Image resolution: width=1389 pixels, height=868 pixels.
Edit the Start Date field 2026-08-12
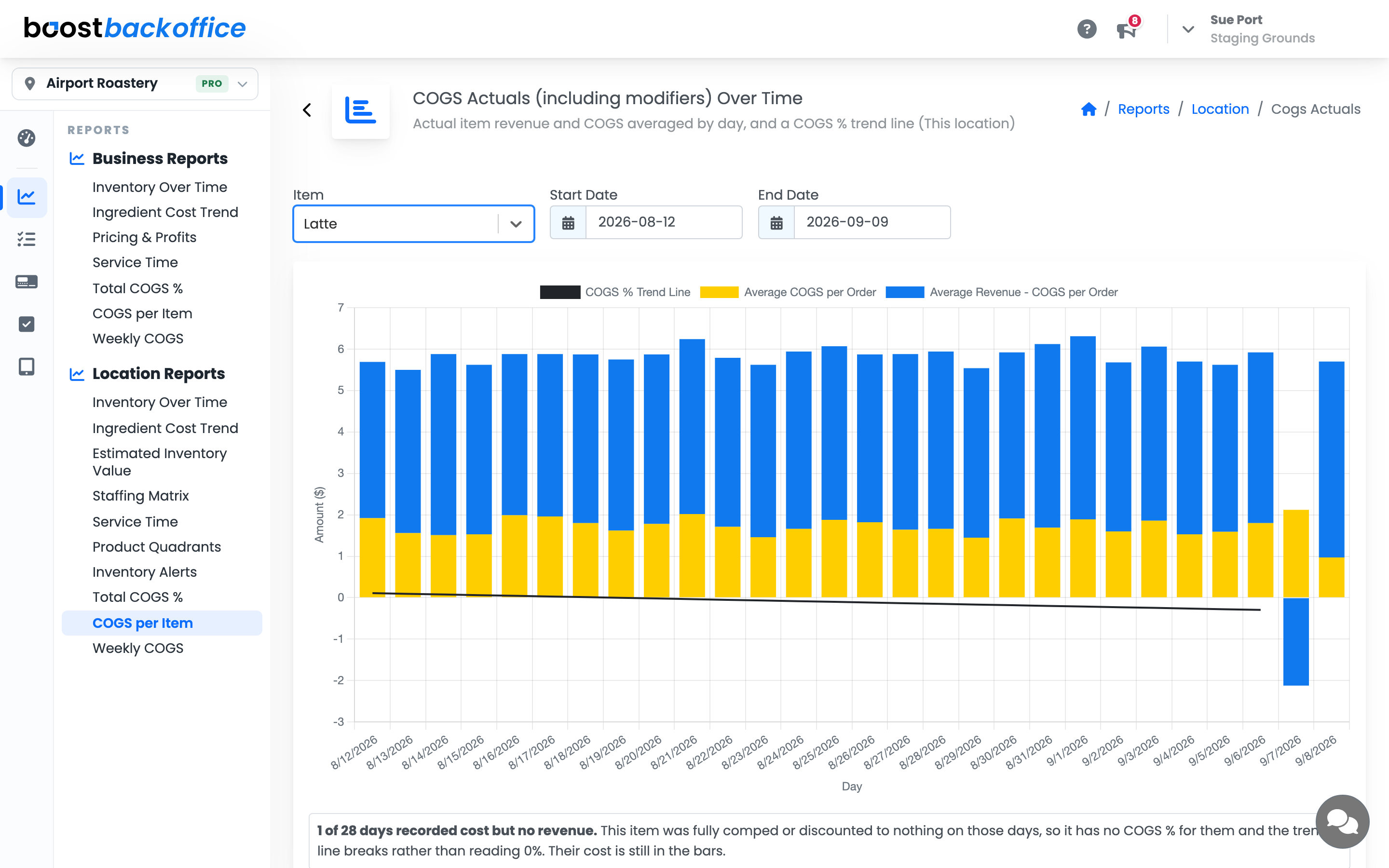[x=664, y=223]
